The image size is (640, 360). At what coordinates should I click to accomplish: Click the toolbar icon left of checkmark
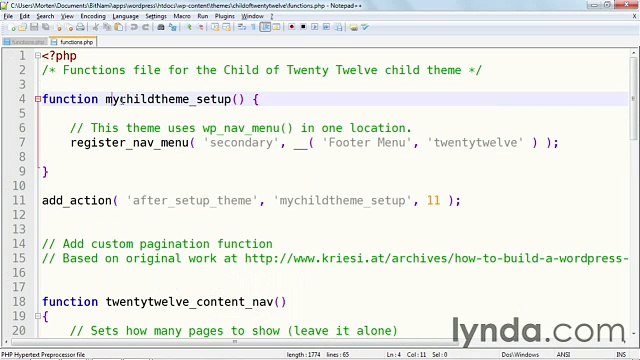click(353, 27)
